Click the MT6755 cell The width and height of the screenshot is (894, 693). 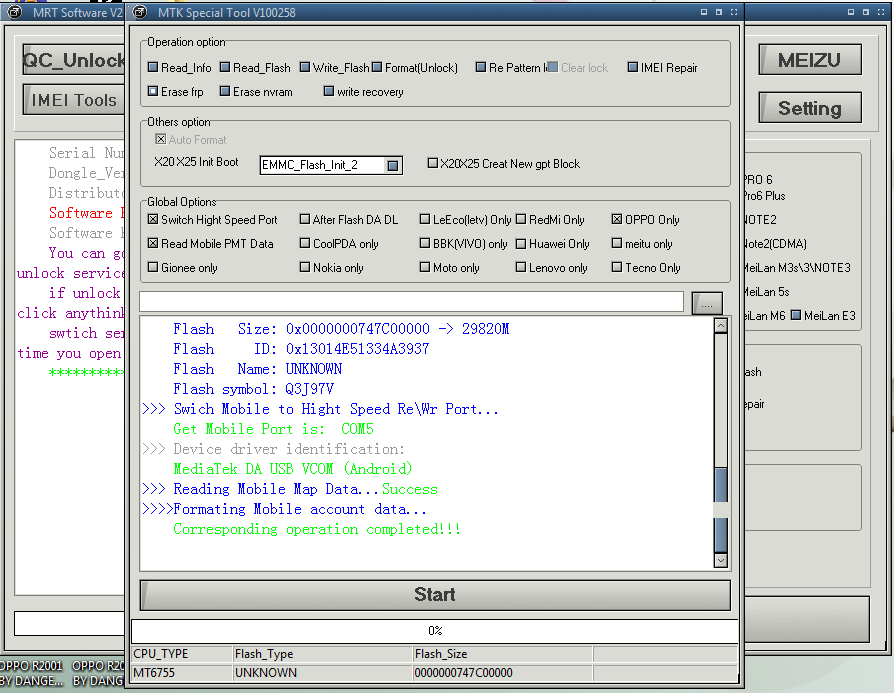point(182,672)
